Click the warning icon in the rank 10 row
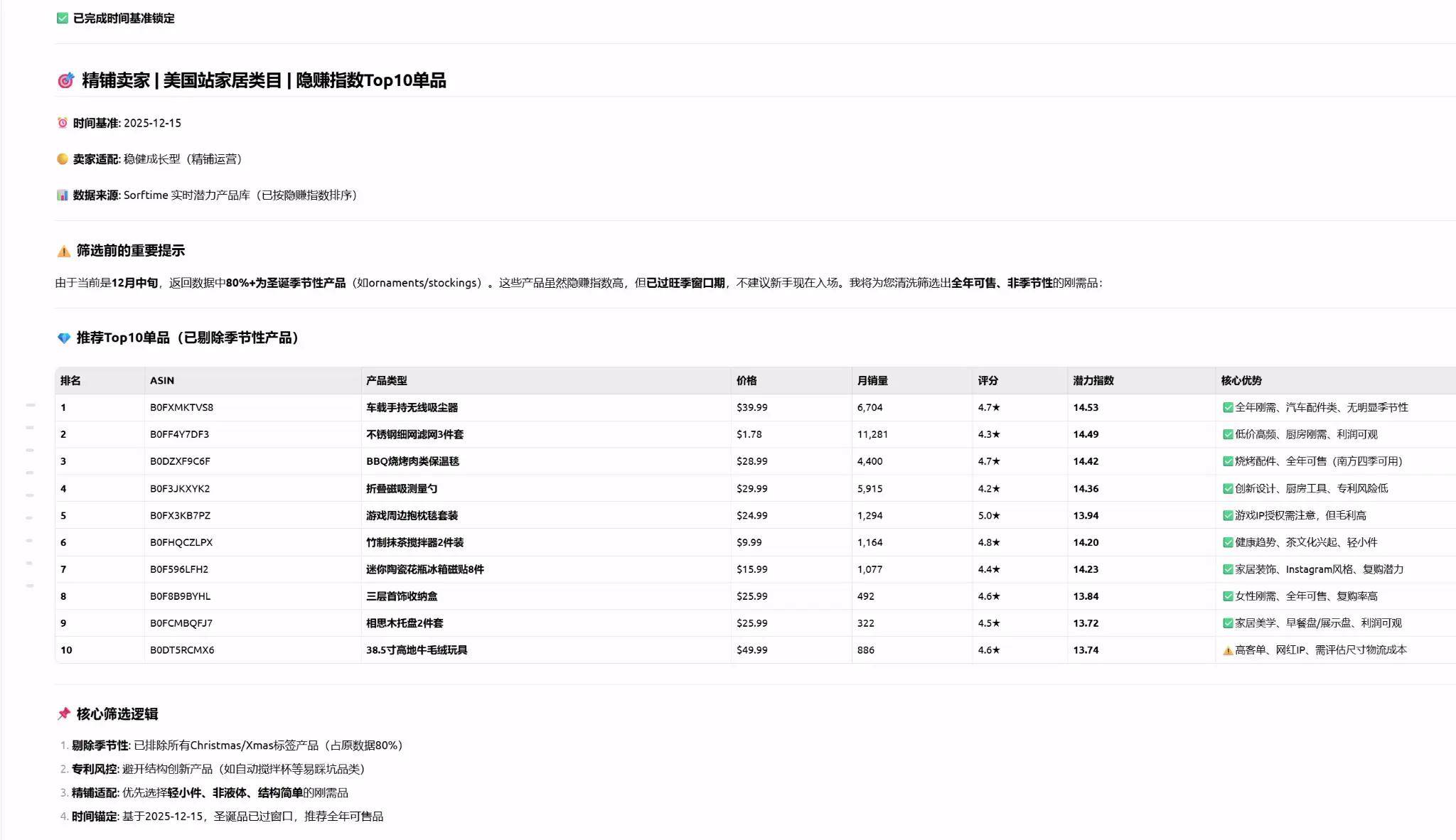The image size is (1456, 840). click(1227, 650)
